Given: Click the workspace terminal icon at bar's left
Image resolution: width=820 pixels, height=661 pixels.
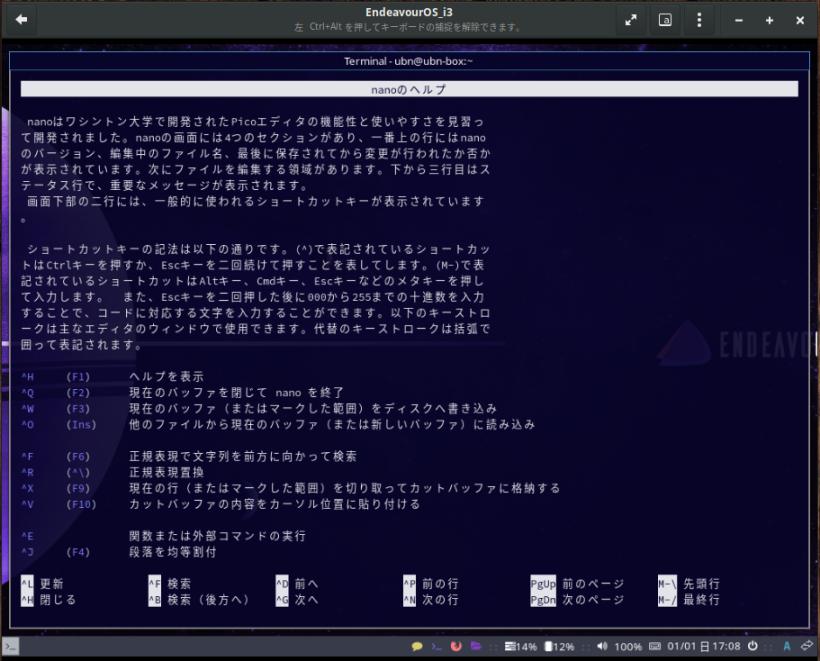Looking at the screenshot, I should coord(11,647).
